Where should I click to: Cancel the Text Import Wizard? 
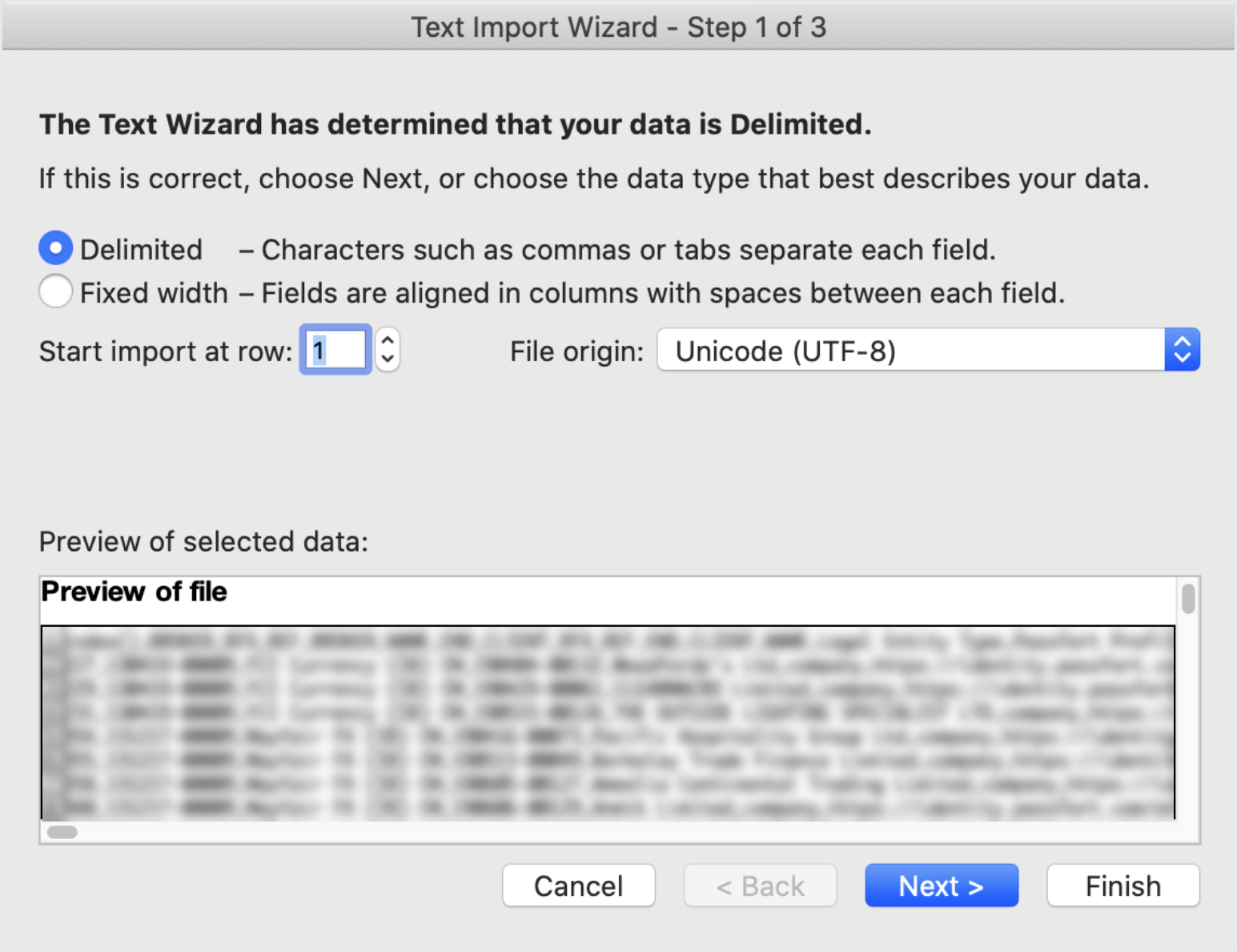tap(578, 886)
